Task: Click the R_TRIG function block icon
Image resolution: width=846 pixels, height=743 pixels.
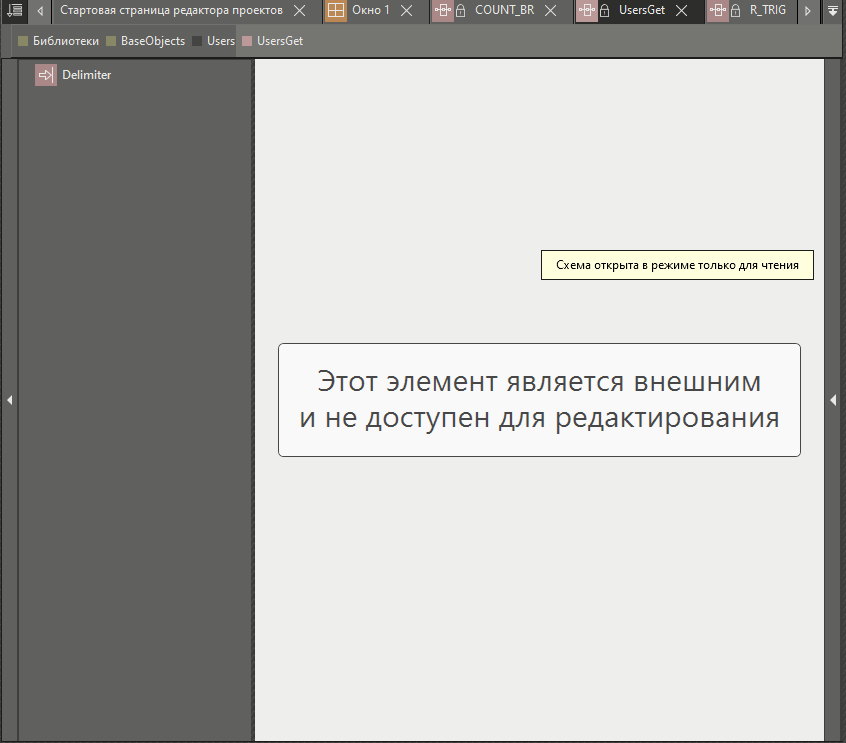Action: tap(718, 11)
